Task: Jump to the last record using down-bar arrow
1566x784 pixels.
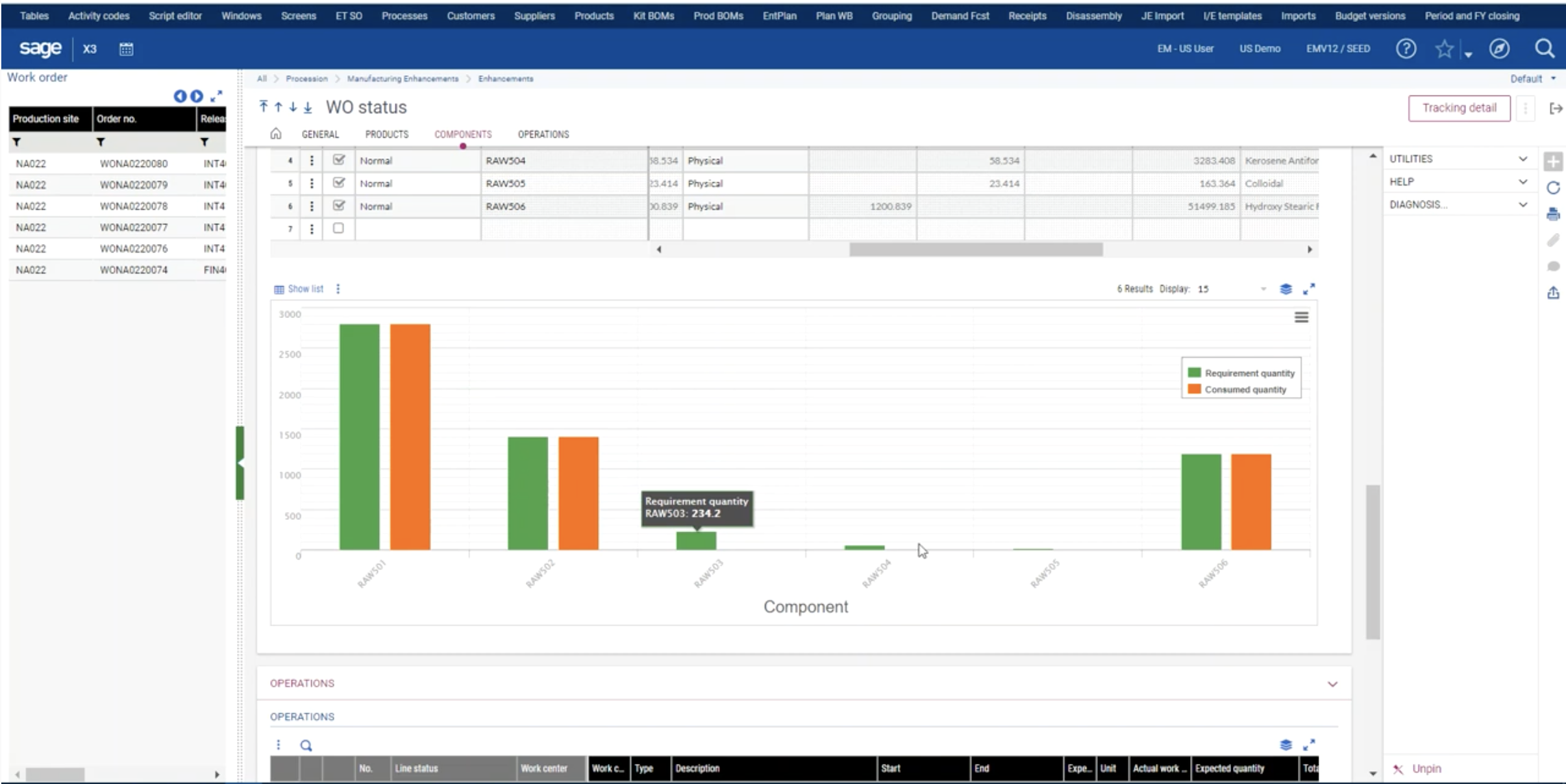Action: (308, 106)
